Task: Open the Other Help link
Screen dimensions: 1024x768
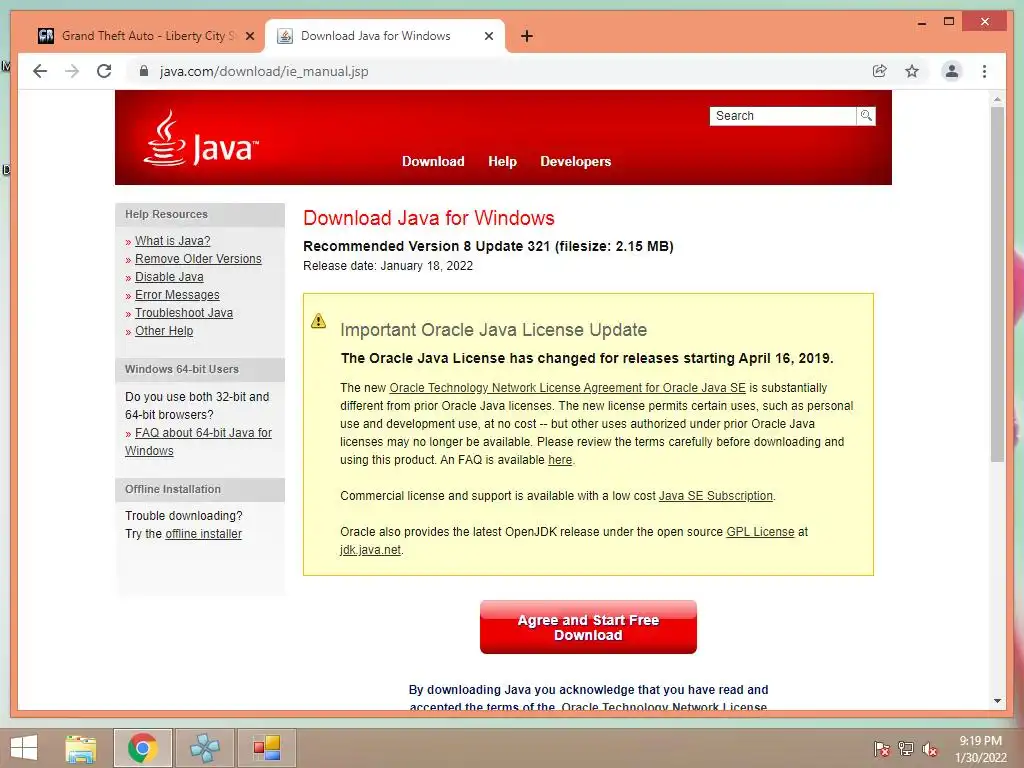Action: pyautogui.click(x=164, y=330)
